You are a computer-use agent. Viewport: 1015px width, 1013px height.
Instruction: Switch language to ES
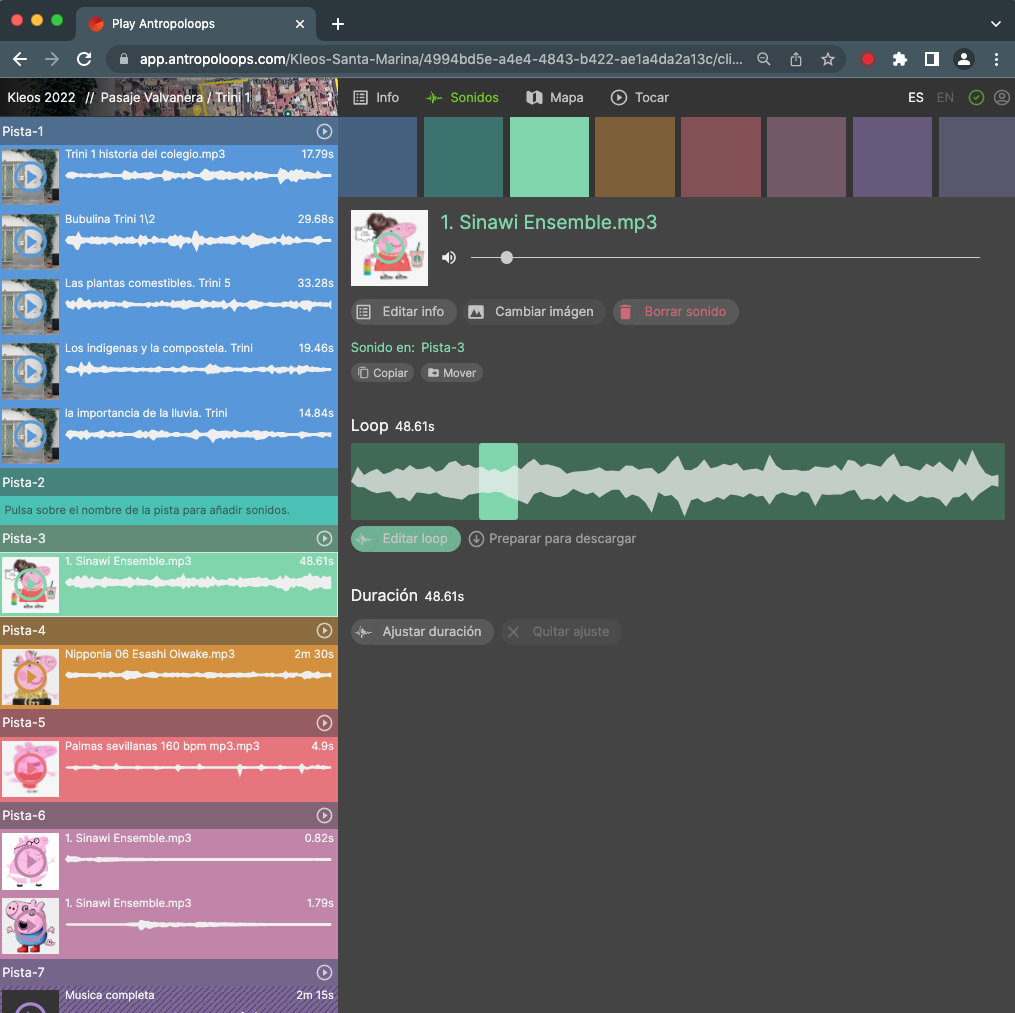click(916, 98)
